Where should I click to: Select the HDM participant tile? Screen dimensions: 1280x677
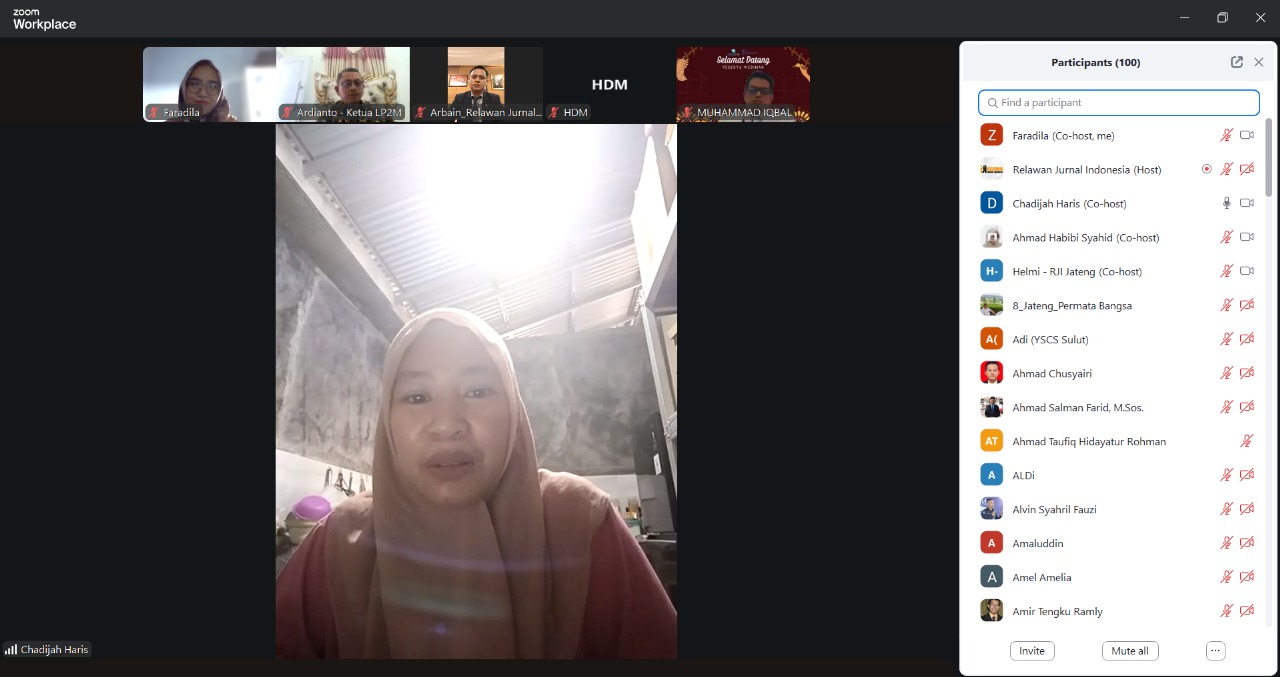[609, 84]
